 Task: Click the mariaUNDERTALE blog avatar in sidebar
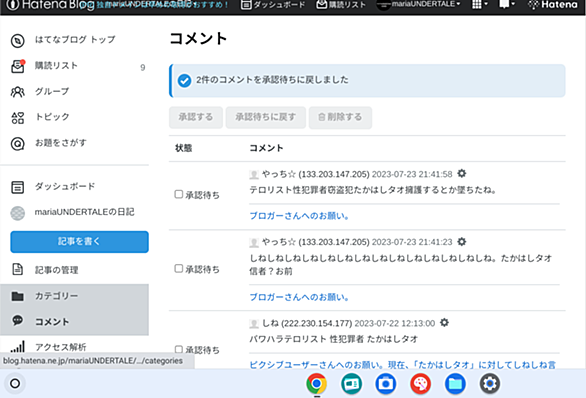point(18,213)
